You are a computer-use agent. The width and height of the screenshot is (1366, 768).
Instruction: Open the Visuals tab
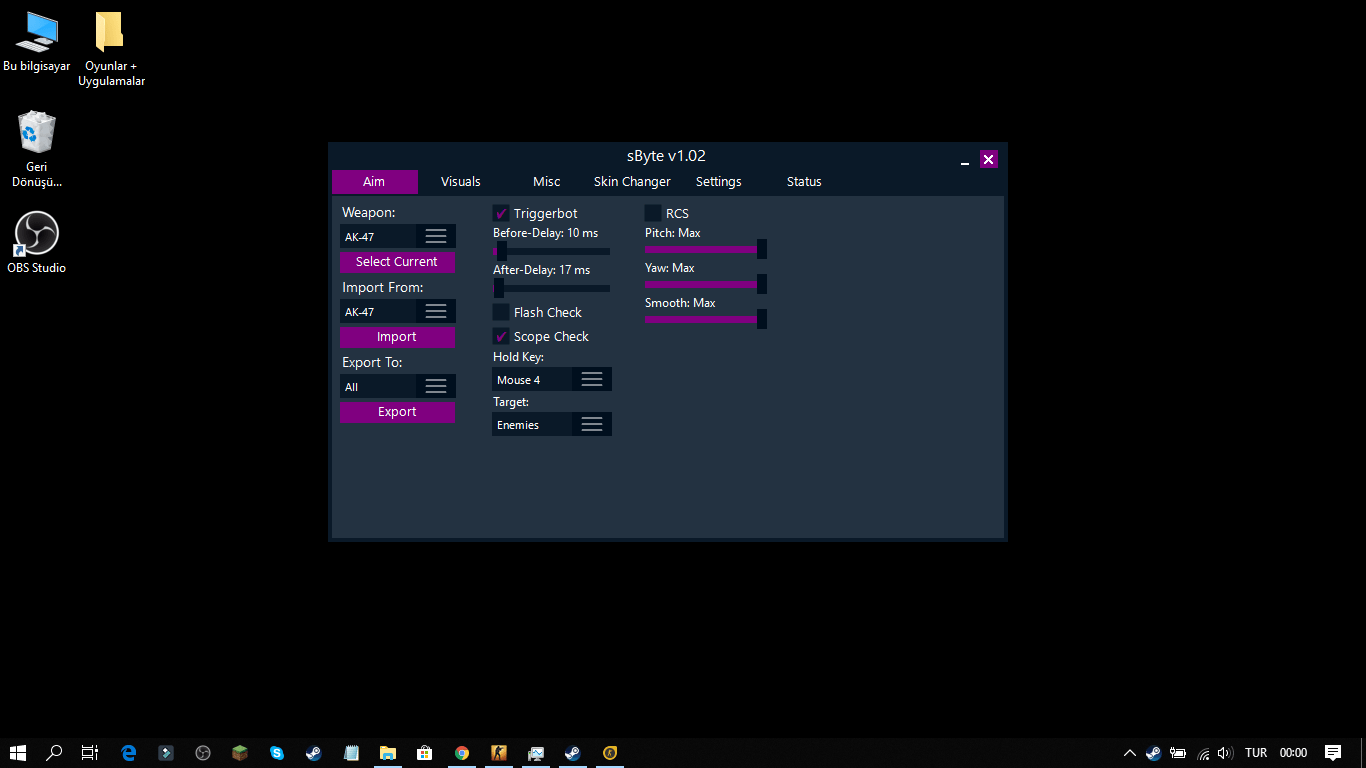pyautogui.click(x=461, y=181)
